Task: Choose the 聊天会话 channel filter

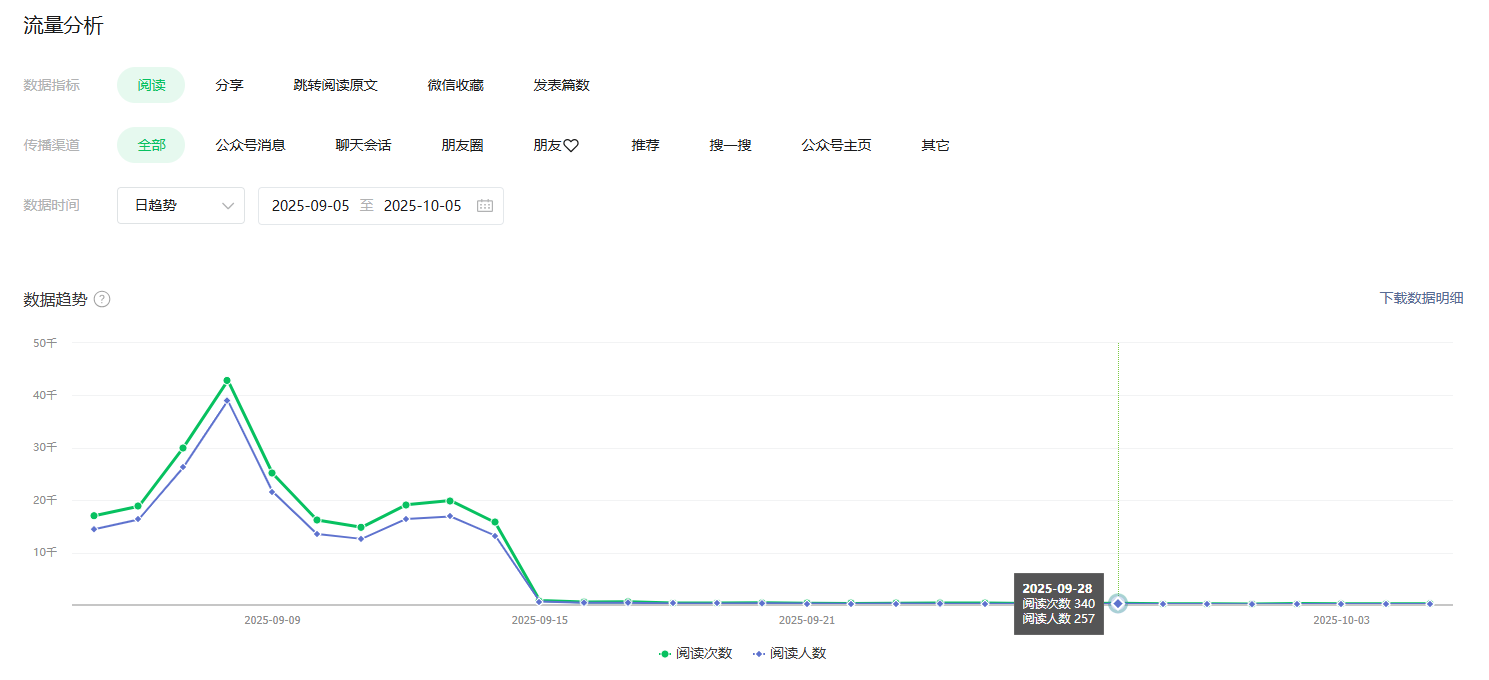Action: click(x=363, y=145)
